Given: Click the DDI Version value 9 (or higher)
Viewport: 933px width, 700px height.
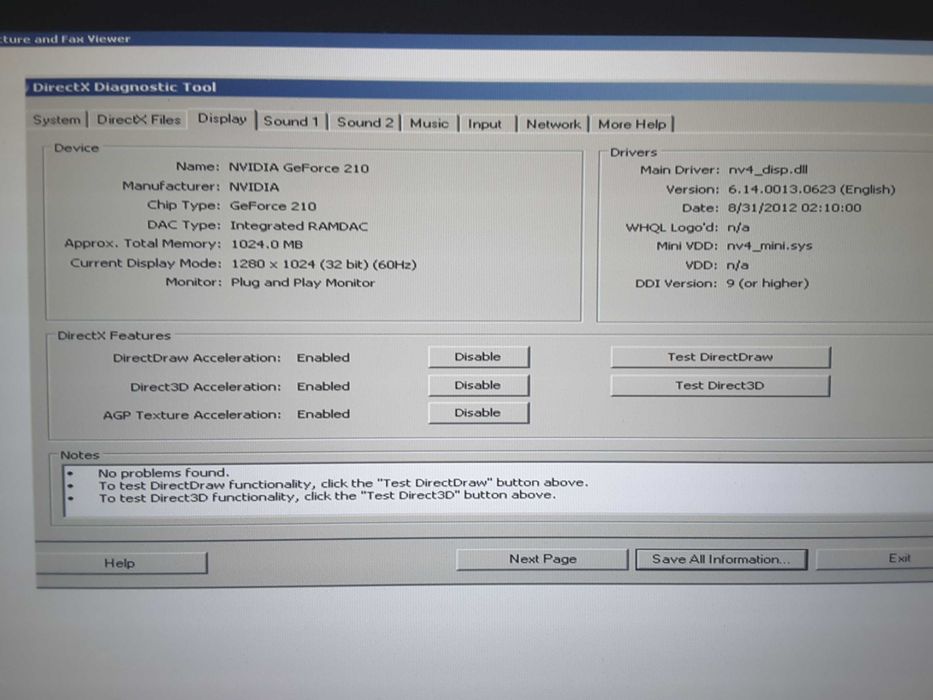Looking at the screenshot, I should (768, 283).
